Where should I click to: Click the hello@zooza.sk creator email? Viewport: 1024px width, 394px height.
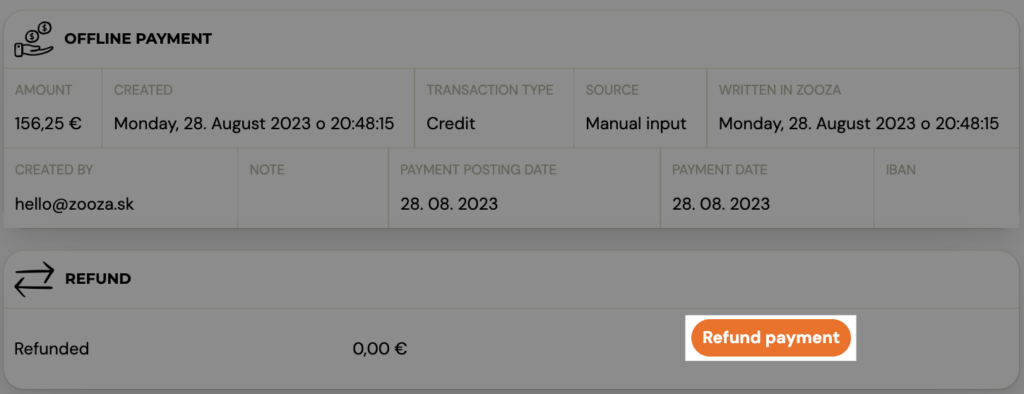coord(74,204)
